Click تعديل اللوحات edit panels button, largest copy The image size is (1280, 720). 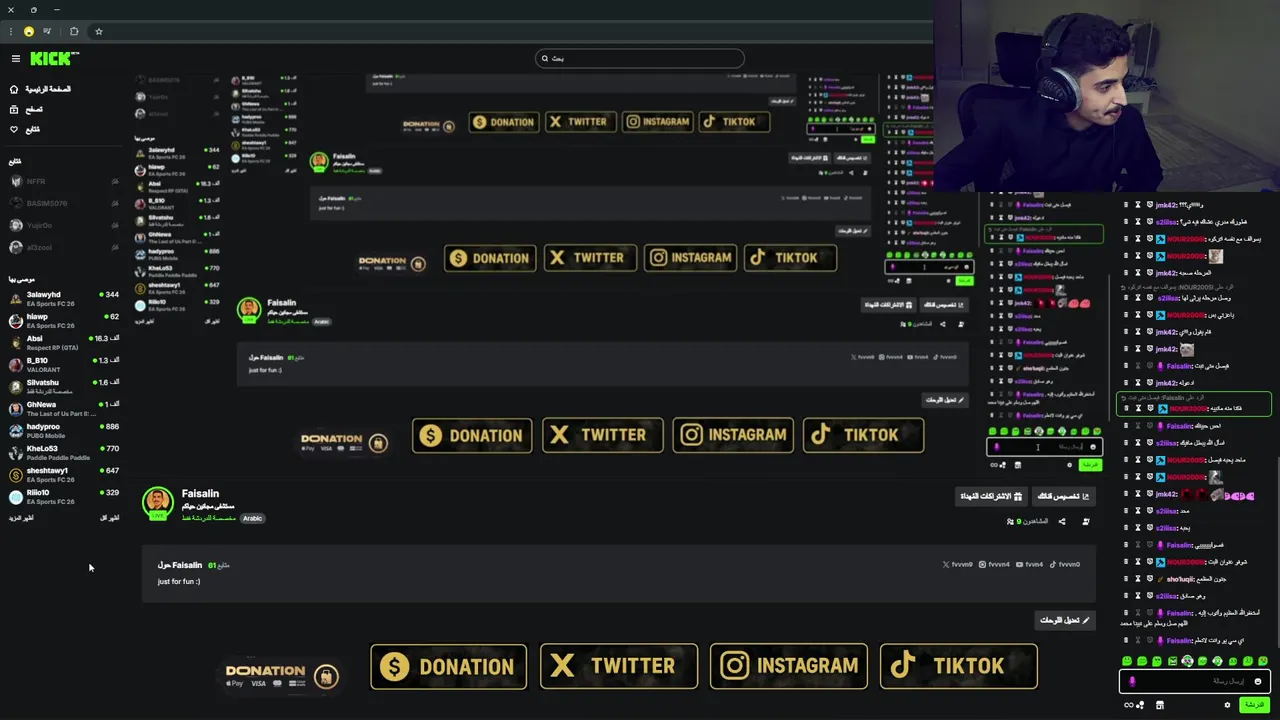1065,620
